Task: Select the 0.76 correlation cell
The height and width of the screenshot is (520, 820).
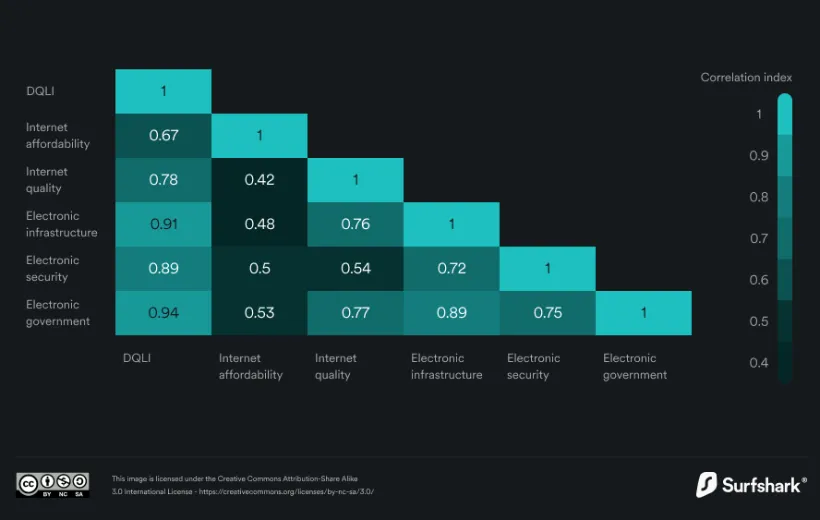Action: tap(356, 224)
